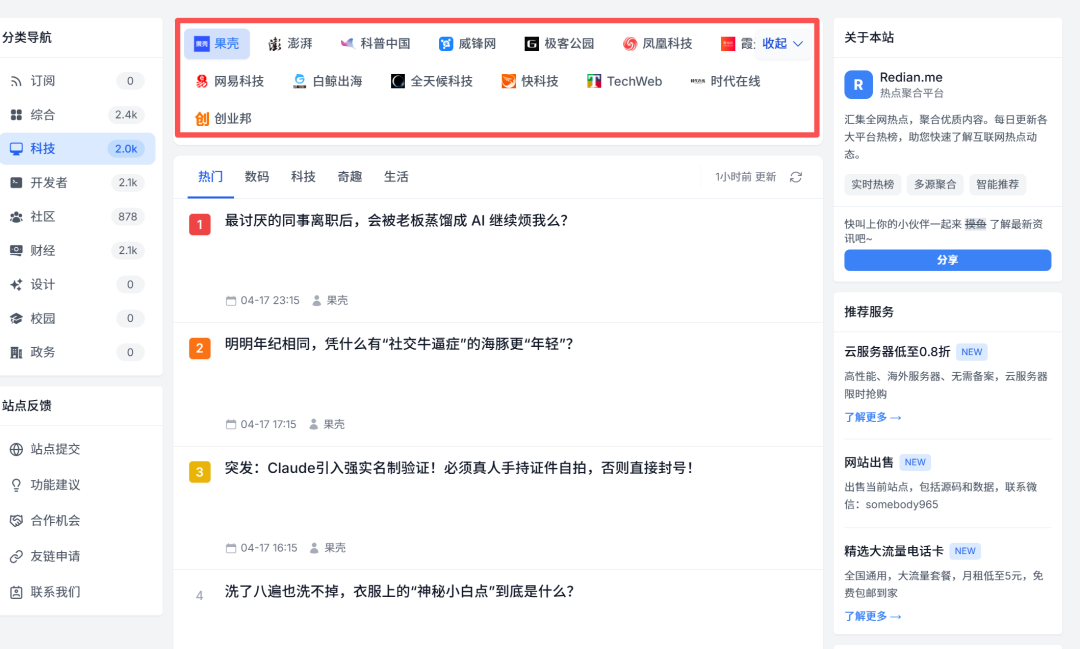Open 极客公园 source

559,44
